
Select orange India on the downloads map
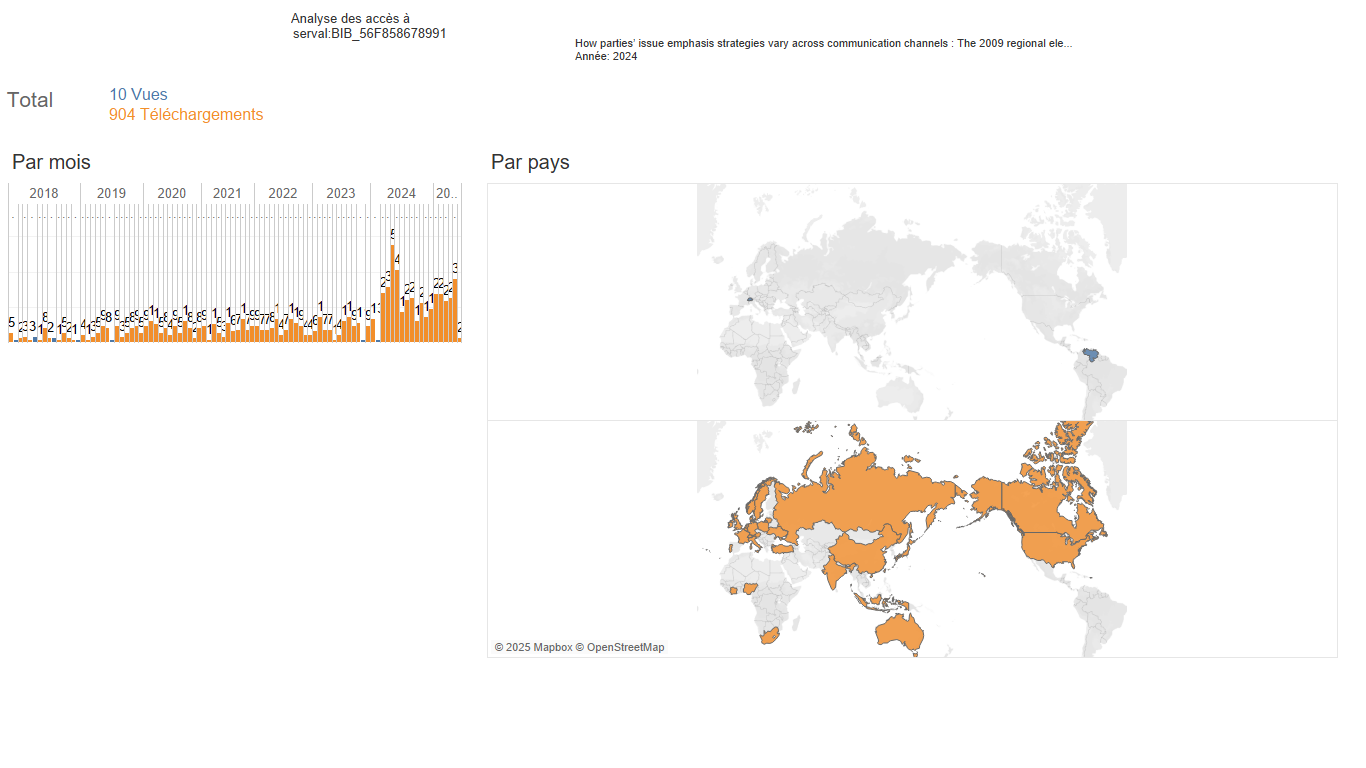click(x=835, y=573)
